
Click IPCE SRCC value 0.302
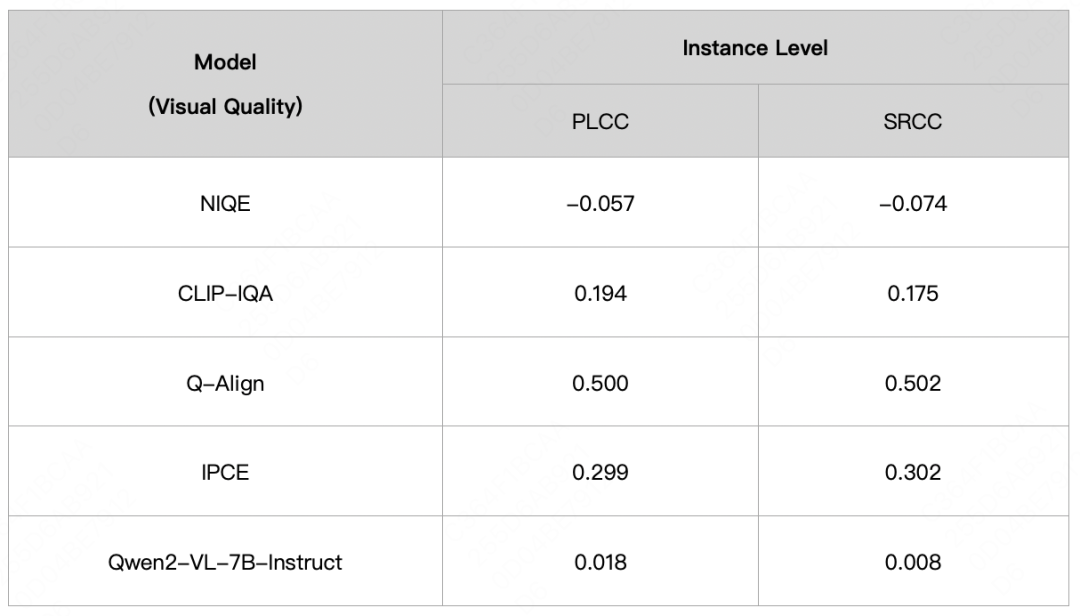913,471
